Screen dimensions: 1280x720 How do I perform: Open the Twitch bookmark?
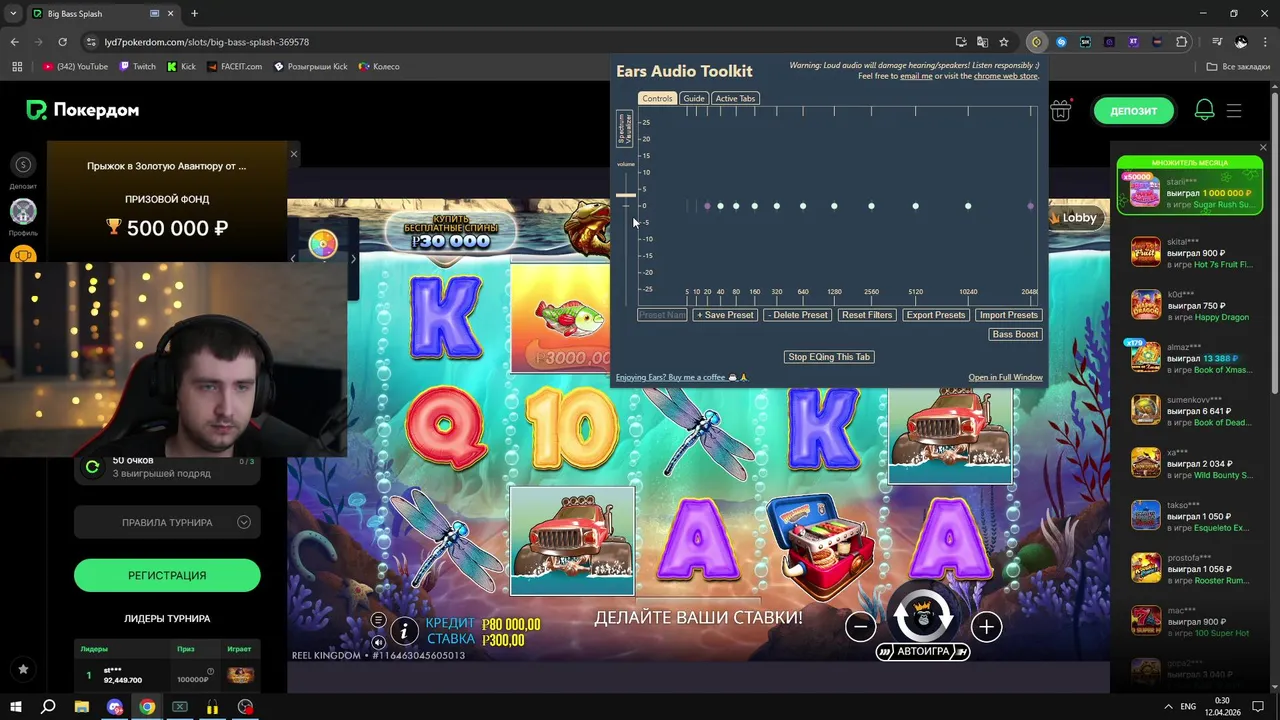pos(138,67)
